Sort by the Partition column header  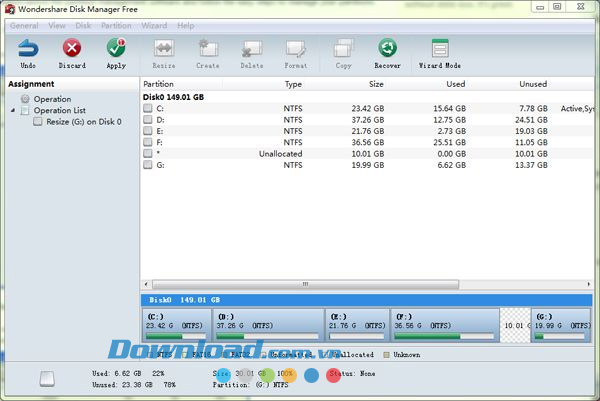pos(158,84)
